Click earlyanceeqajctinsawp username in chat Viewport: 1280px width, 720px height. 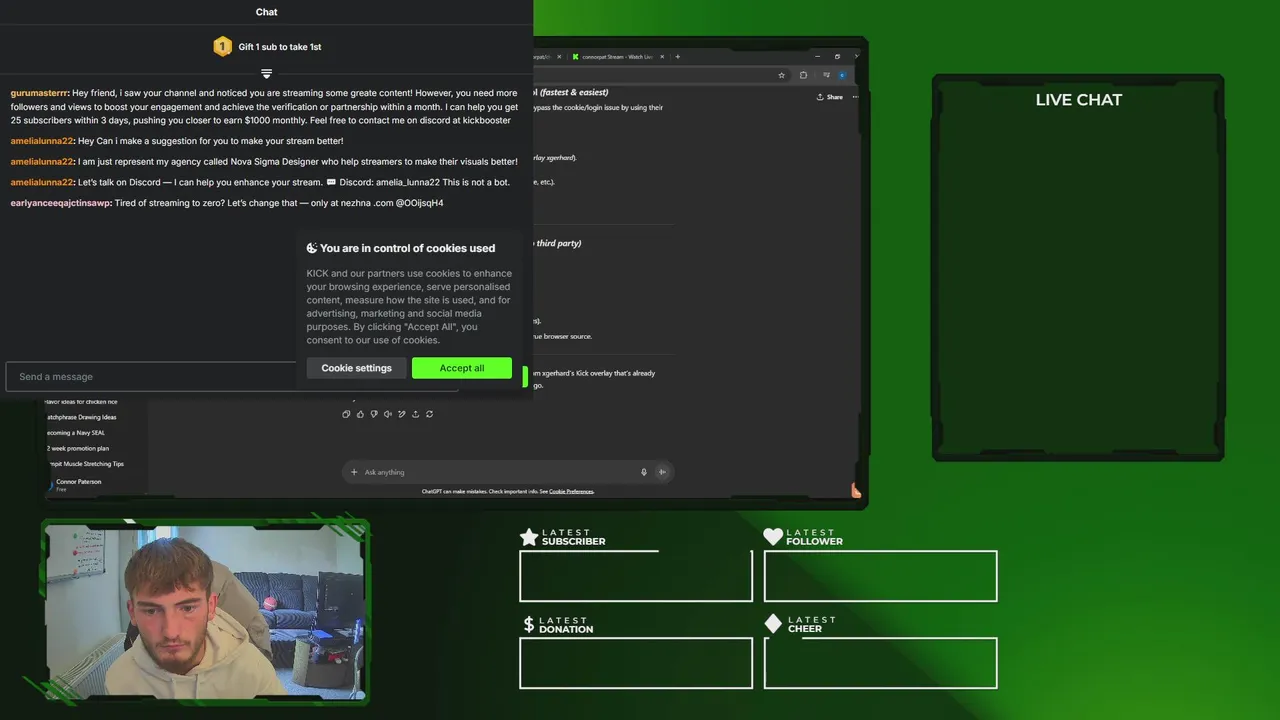(61, 203)
